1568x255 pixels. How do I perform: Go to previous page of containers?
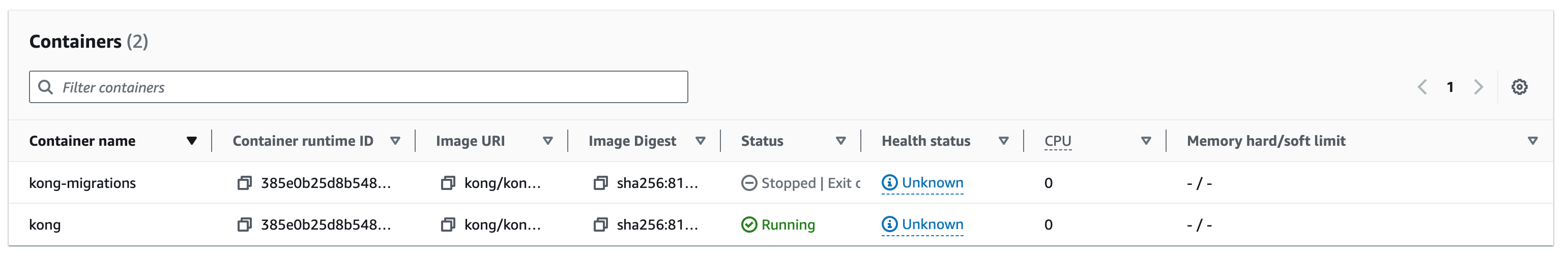coord(1422,87)
